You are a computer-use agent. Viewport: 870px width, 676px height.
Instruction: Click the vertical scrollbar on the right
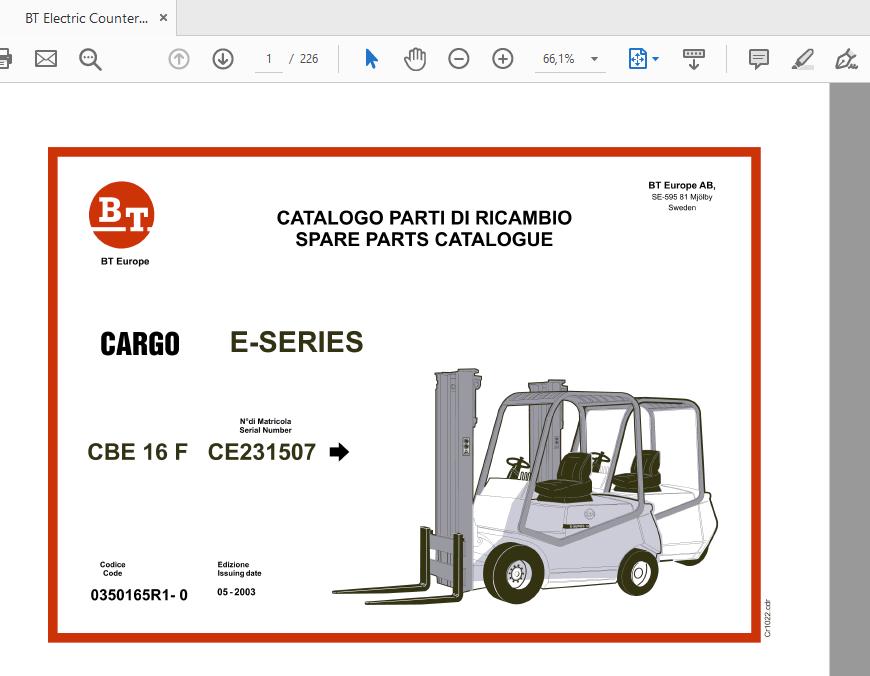point(849,380)
